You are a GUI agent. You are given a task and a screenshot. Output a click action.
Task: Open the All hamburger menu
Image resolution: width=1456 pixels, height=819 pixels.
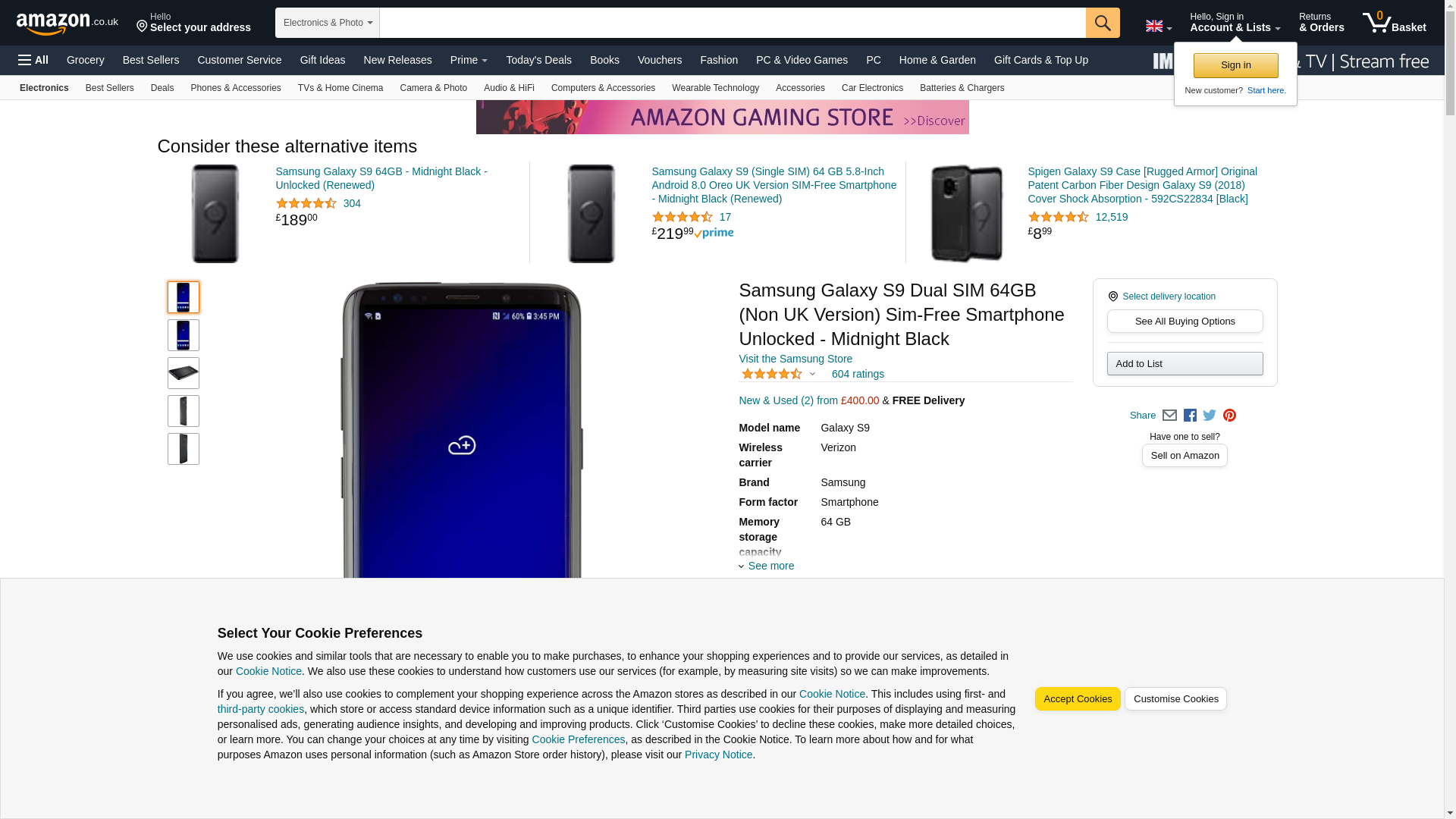(x=33, y=60)
